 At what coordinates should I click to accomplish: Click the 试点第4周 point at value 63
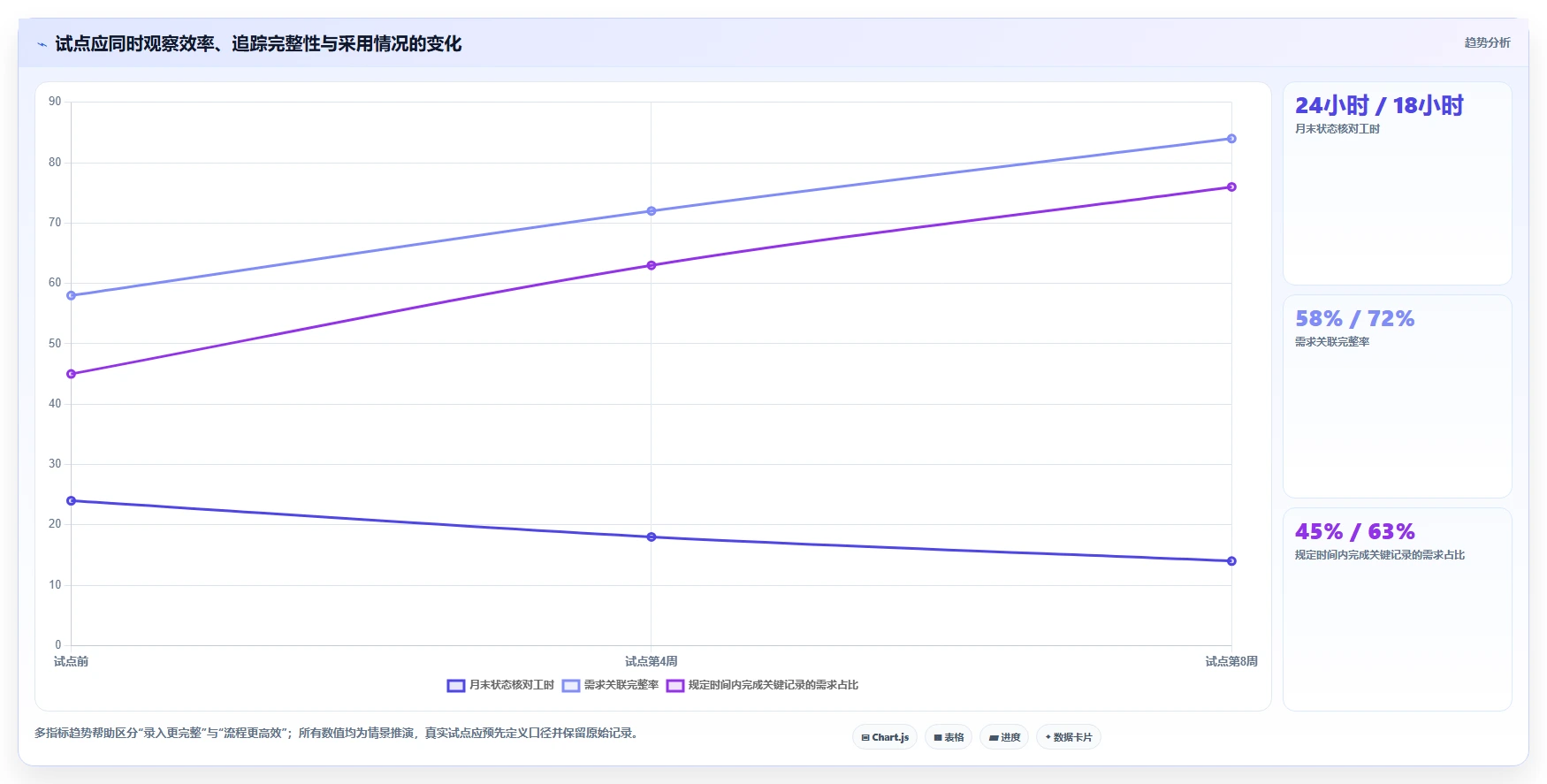pos(652,265)
